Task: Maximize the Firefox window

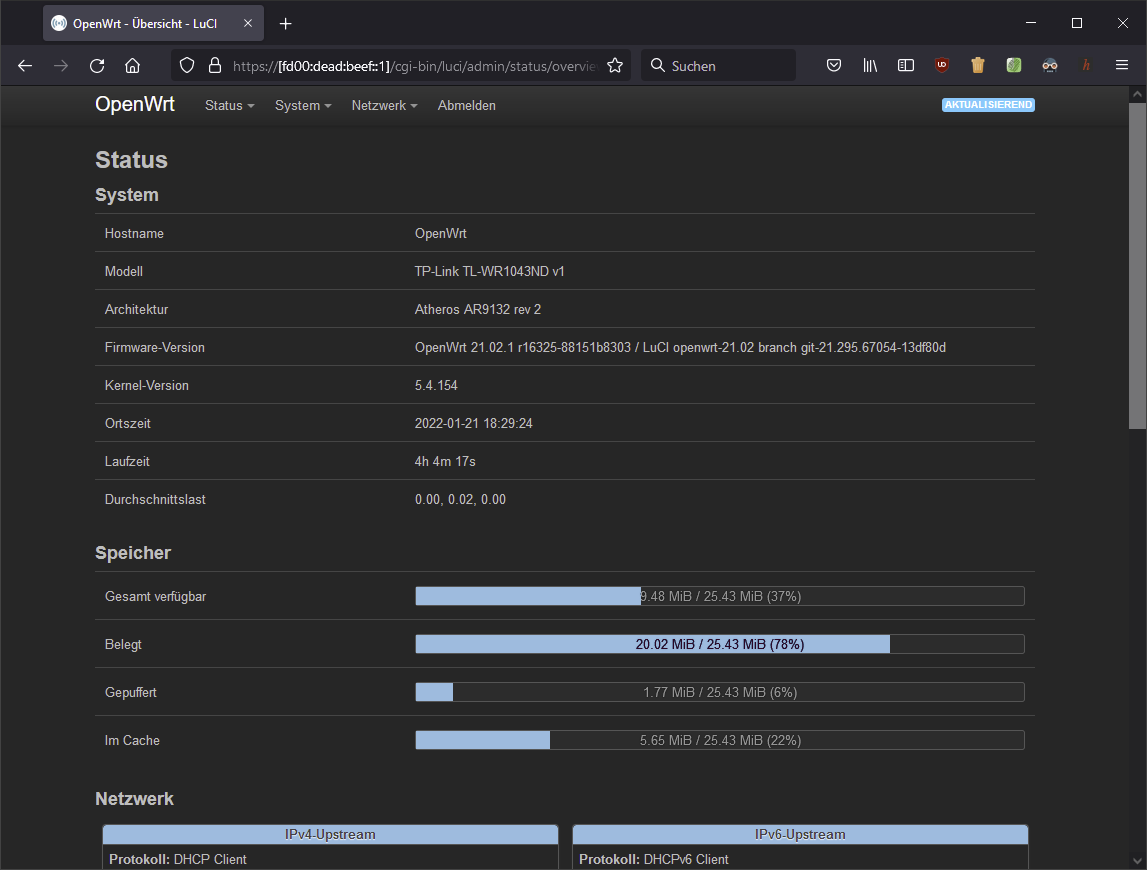Action: point(1077,23)
